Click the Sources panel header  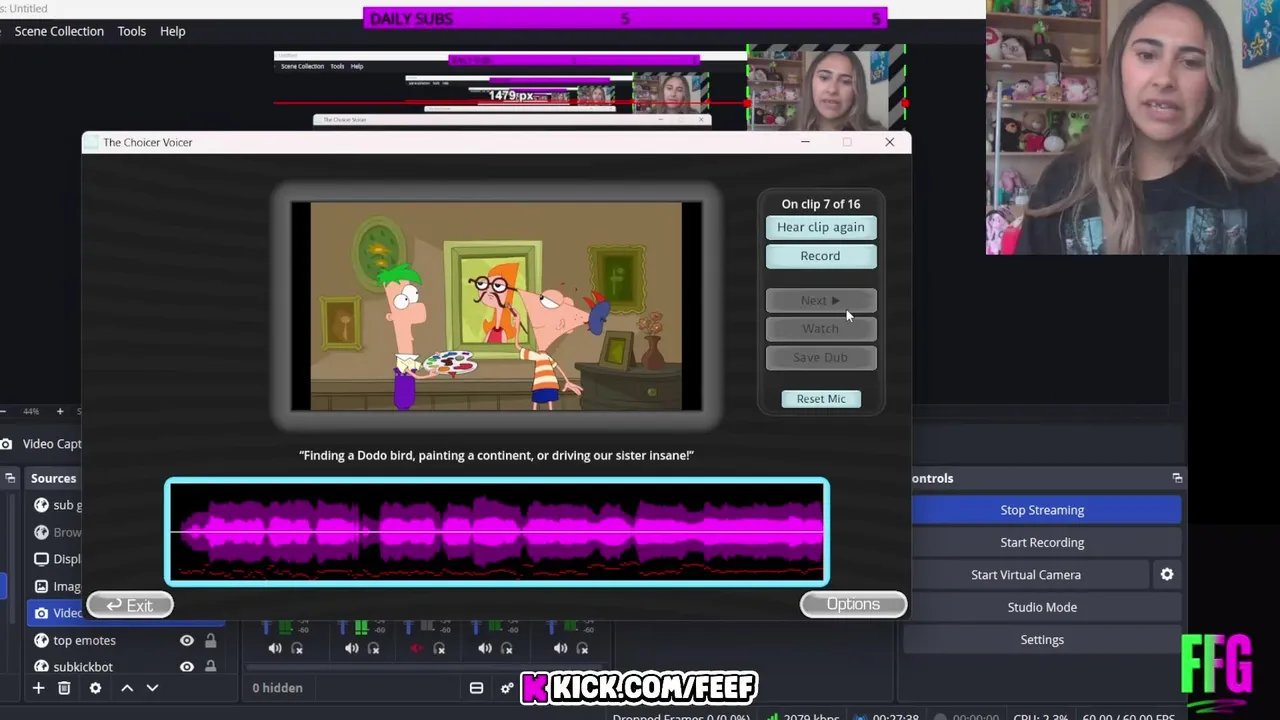(x=53, y=478)
